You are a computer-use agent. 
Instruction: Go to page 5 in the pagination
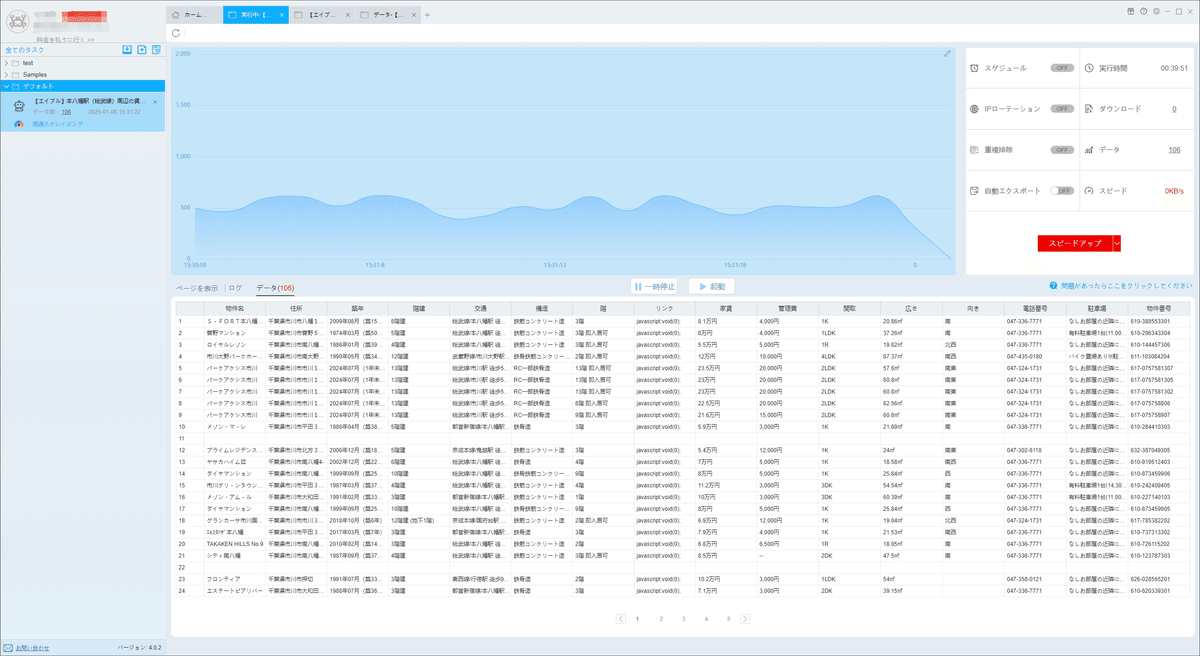pyautogui.click(x=728, y=619)
